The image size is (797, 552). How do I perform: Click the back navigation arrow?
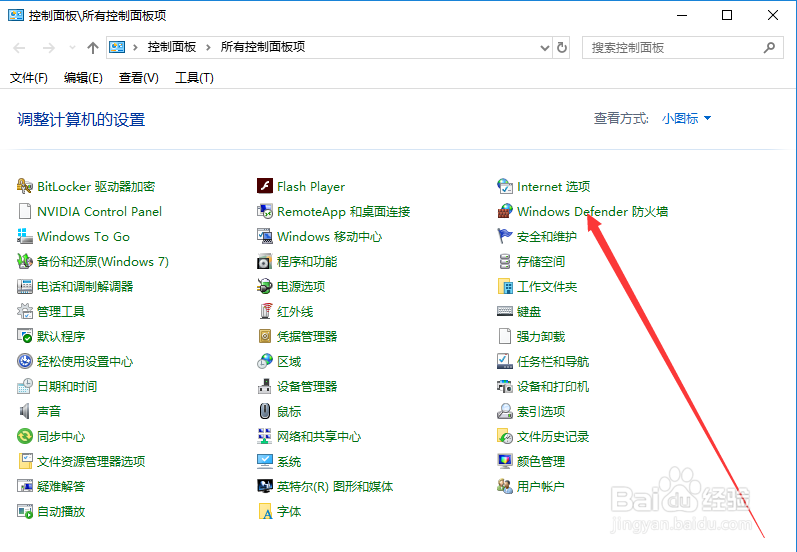pyautogui.click(x=19, y=48)
